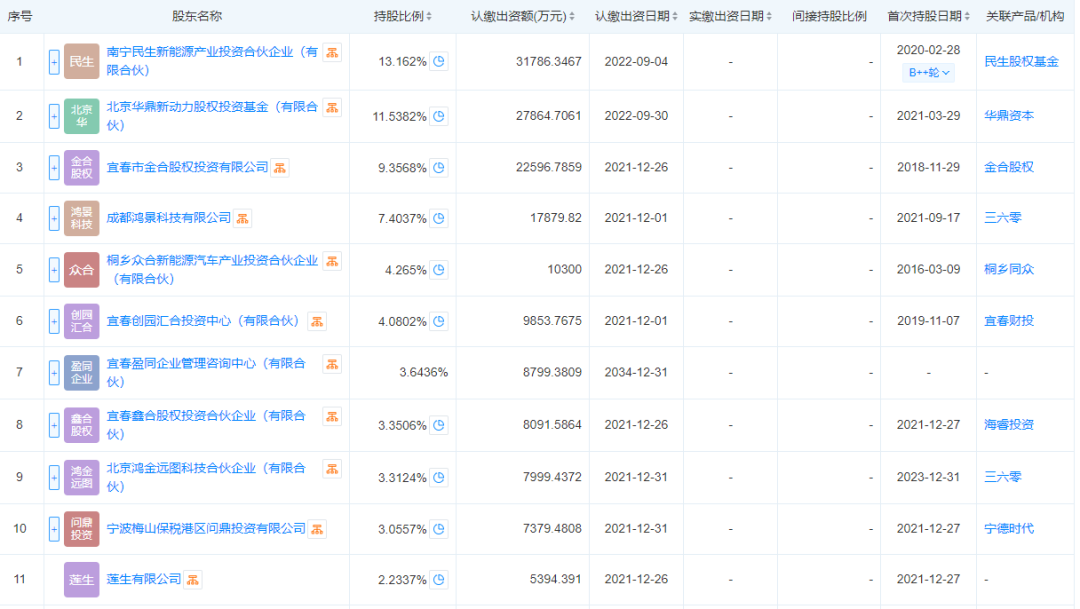Select the 5394.391 subscribed amount cell

556,579
